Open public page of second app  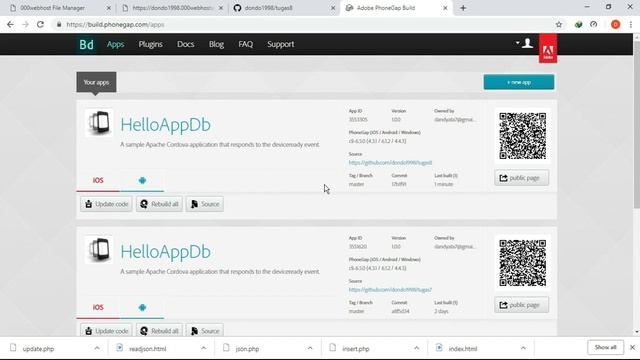522,305
